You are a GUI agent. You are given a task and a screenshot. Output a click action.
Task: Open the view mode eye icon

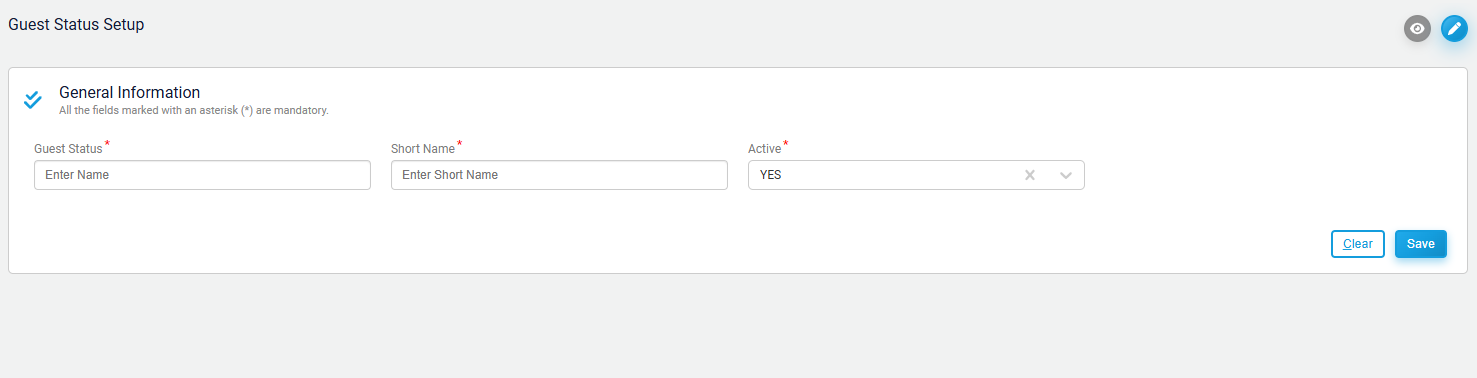coord(1417,29)
